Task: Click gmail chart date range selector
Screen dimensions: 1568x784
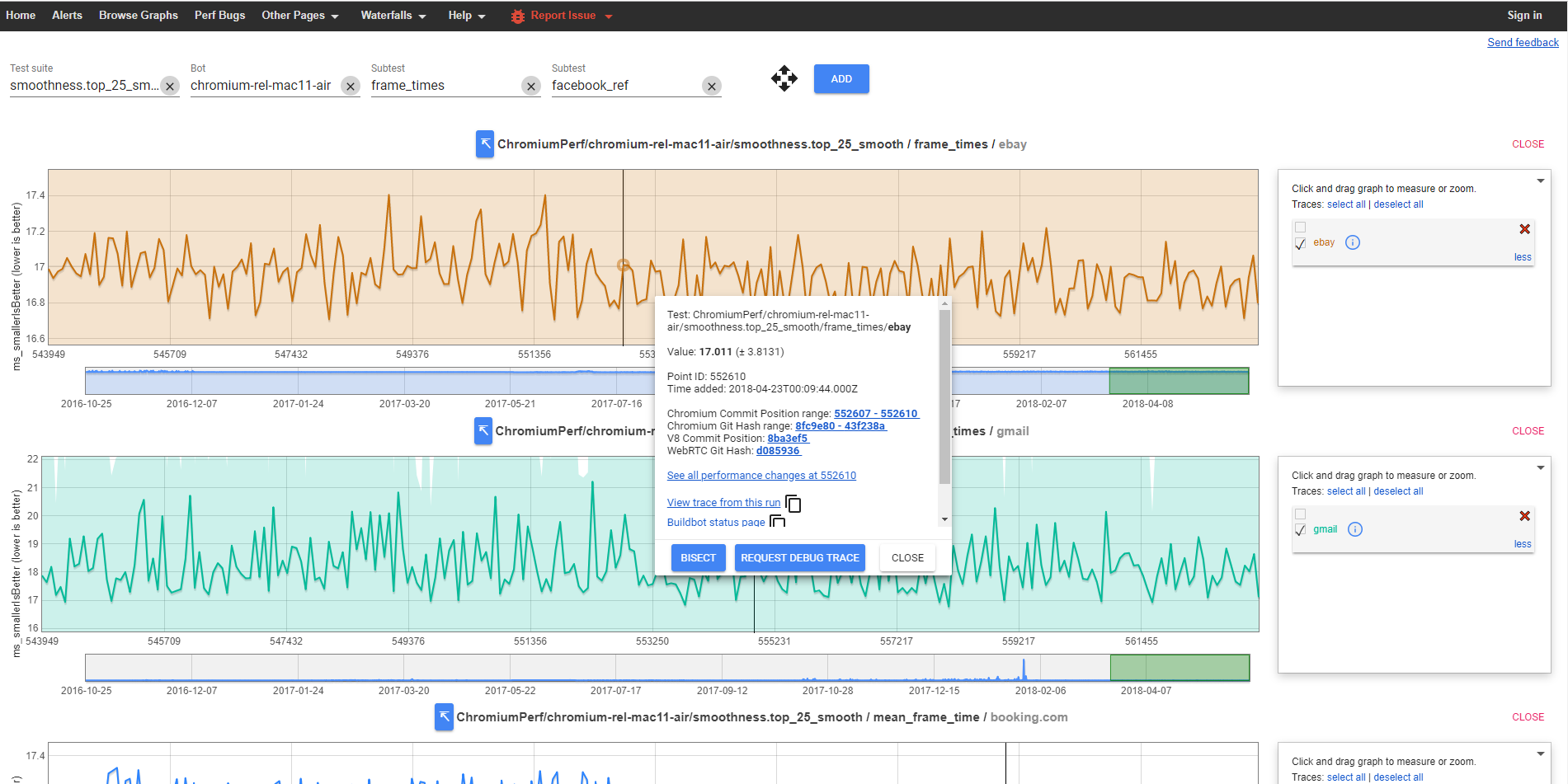Action: (x=1180, y=668)
